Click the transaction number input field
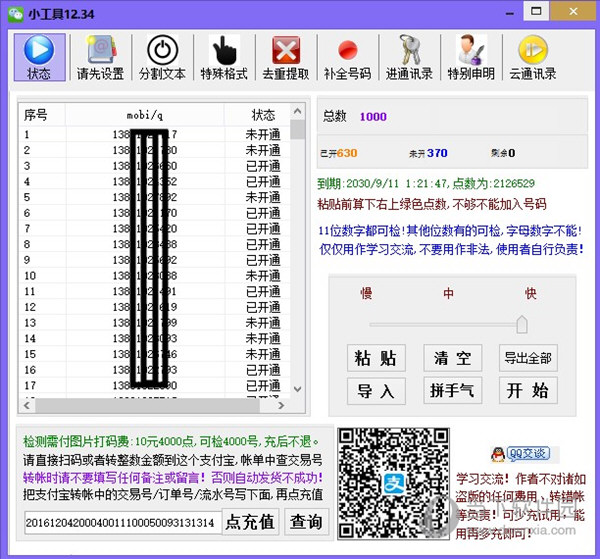This screenshot has width=600, height=559. [122, 523]
